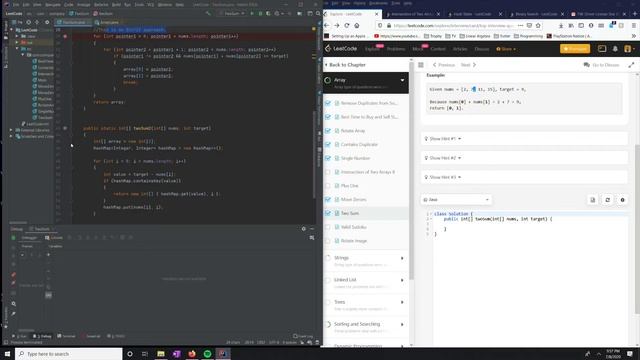Open the Code menu in IntelliJ

coord(69,5)
